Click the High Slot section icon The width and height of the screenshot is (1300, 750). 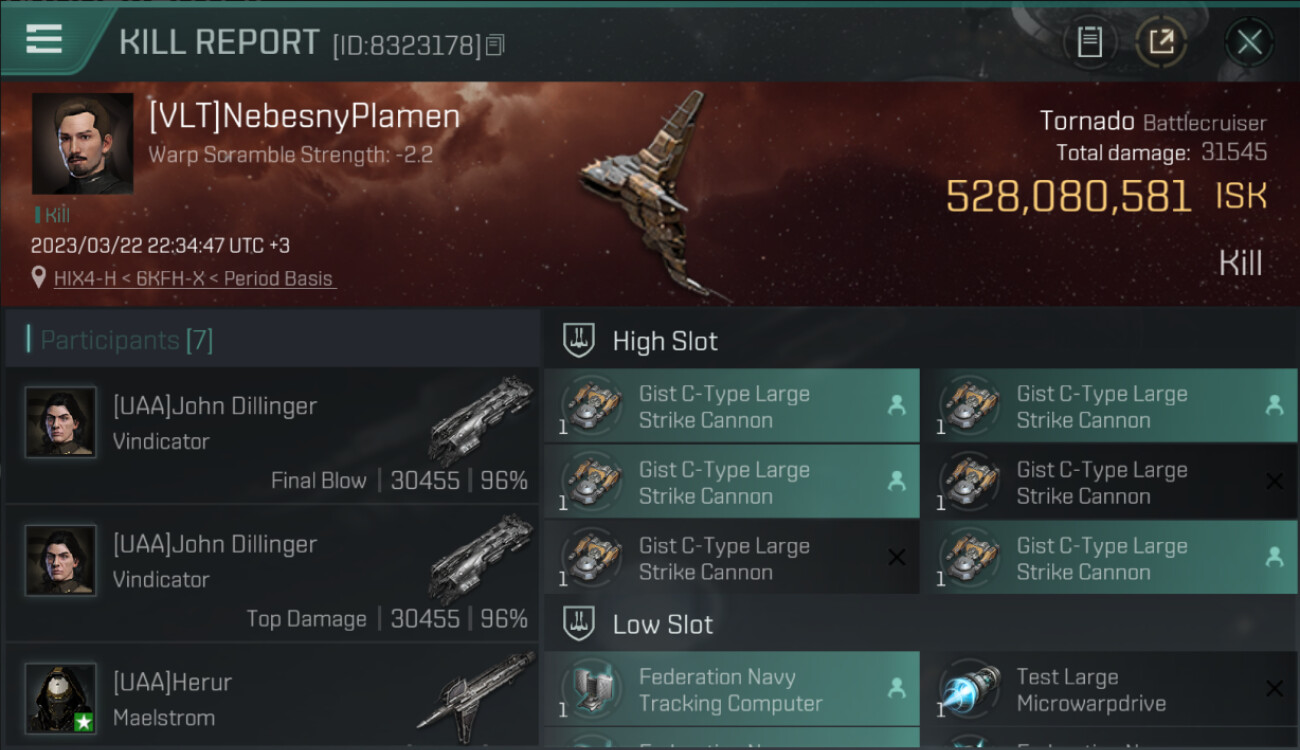tap(579, 340)
